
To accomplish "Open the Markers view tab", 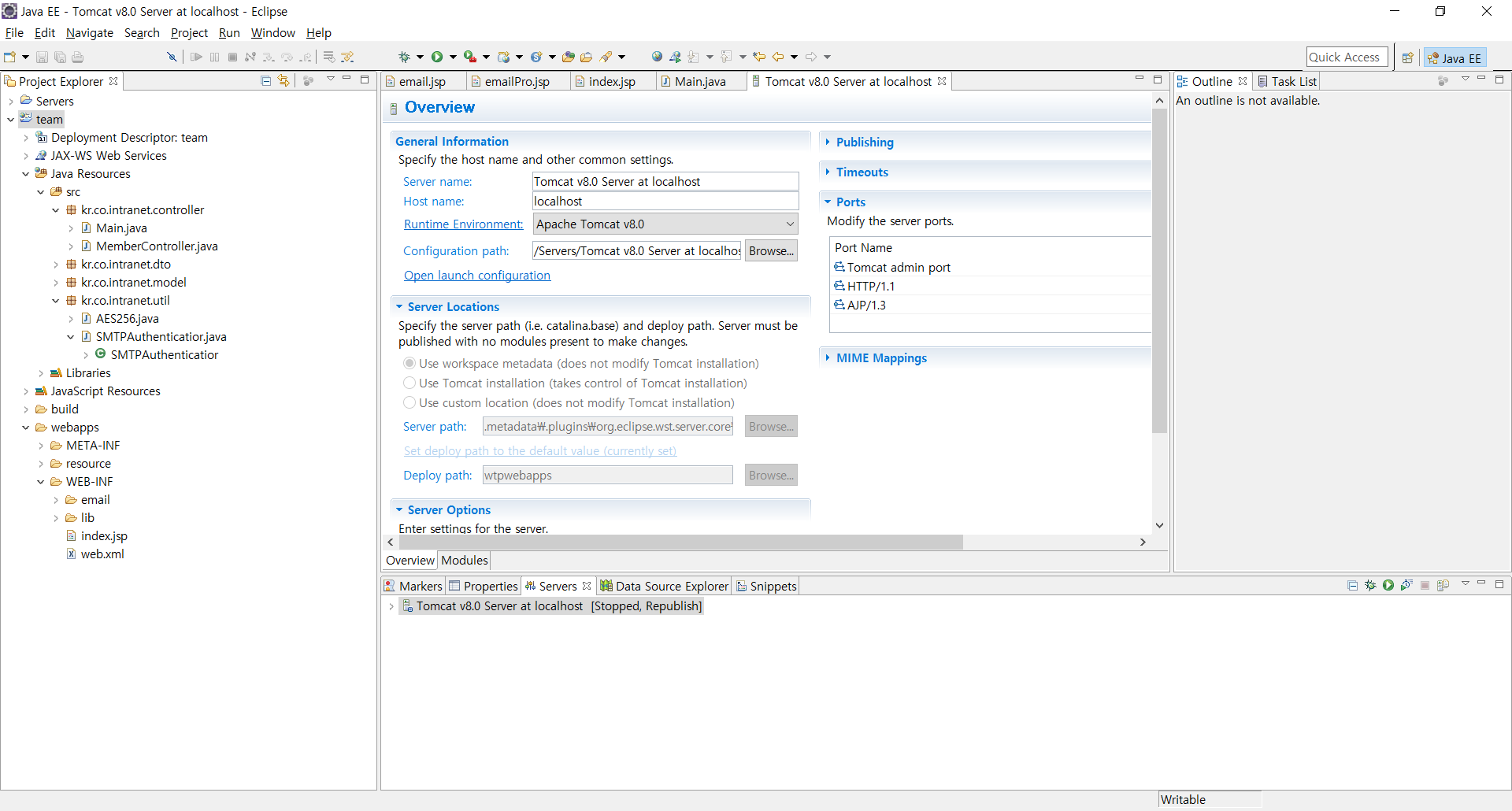I will click(x=413, y=586).
